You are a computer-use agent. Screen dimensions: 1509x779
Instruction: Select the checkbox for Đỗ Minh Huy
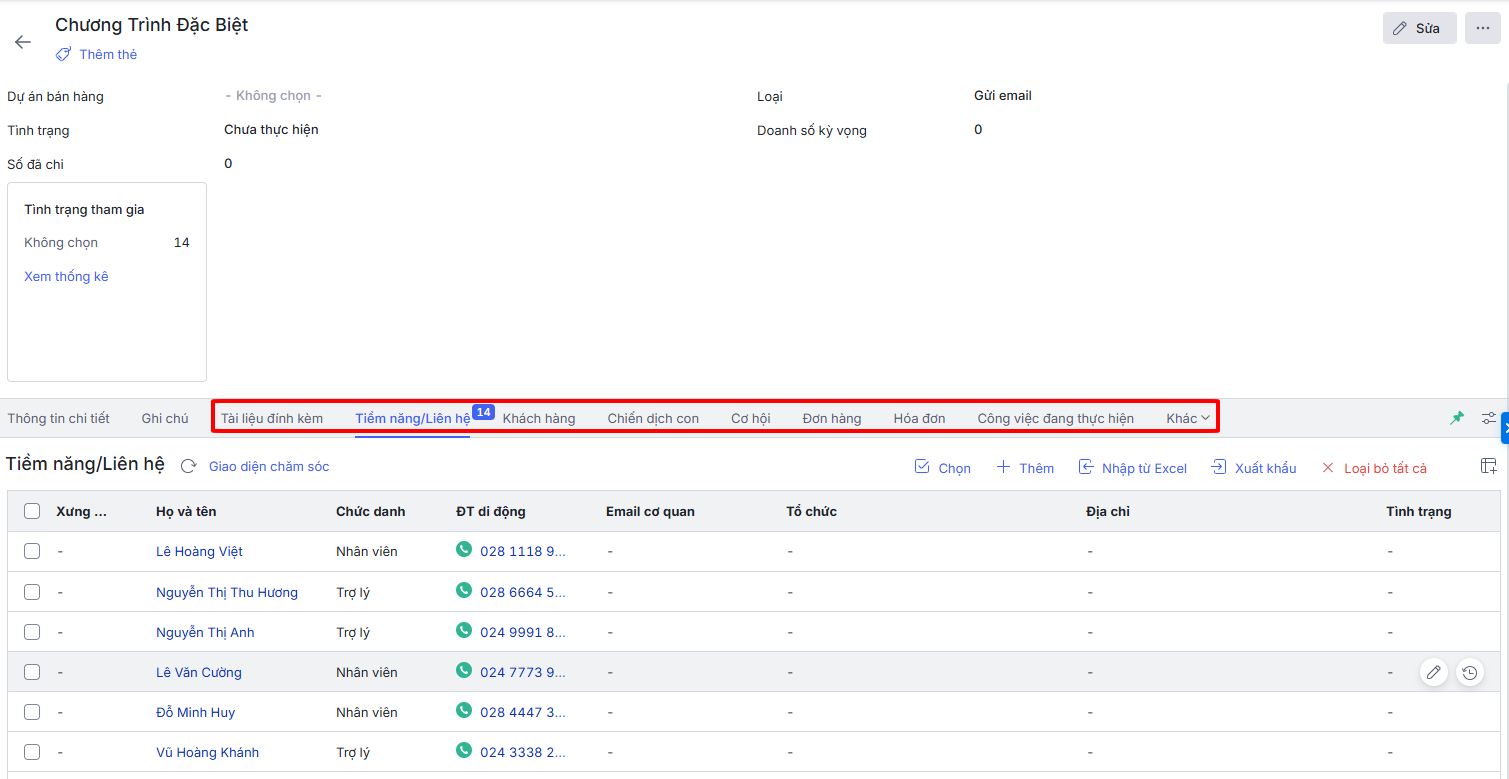[32, 712]
